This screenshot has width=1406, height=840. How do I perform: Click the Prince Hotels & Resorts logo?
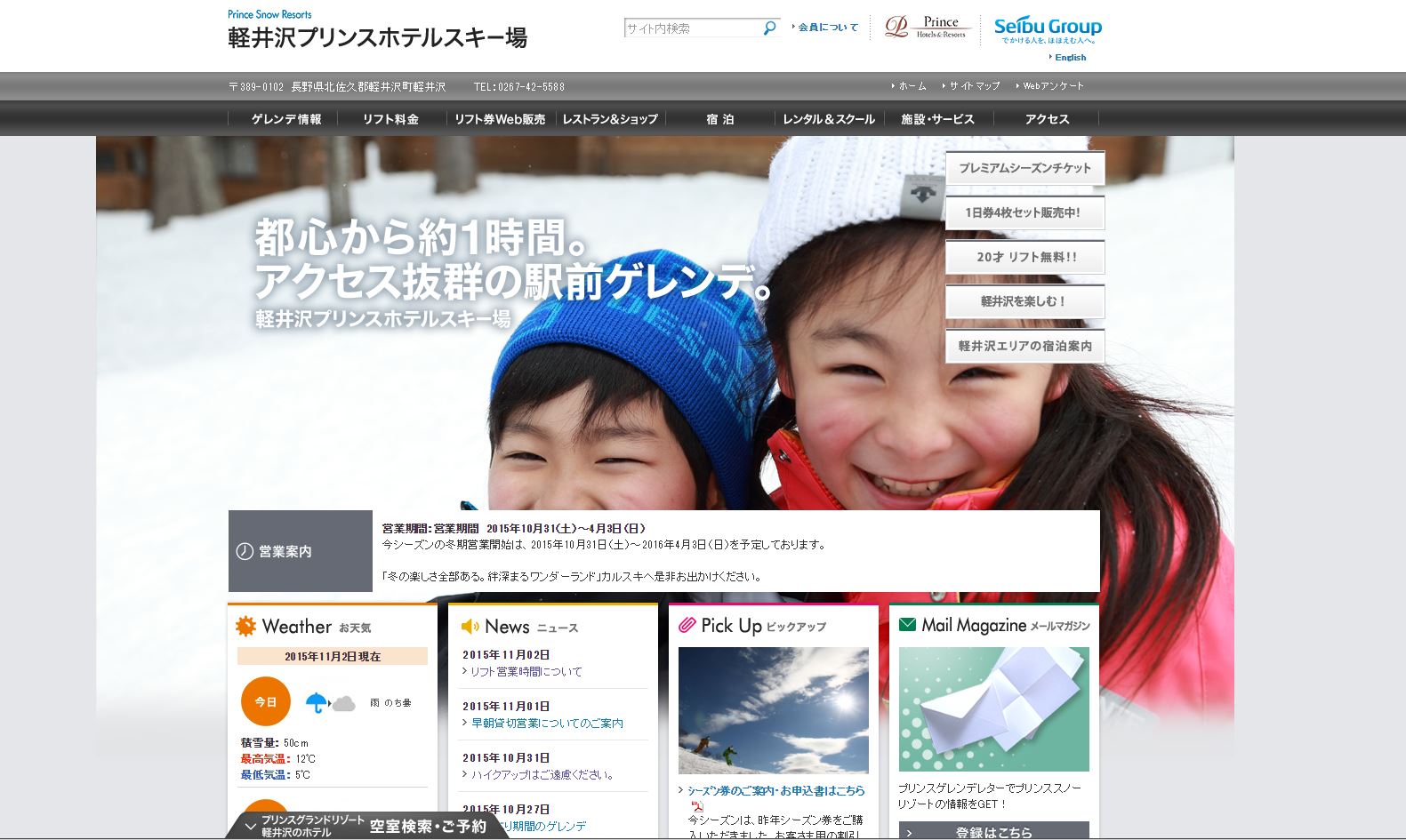point(926,28)
